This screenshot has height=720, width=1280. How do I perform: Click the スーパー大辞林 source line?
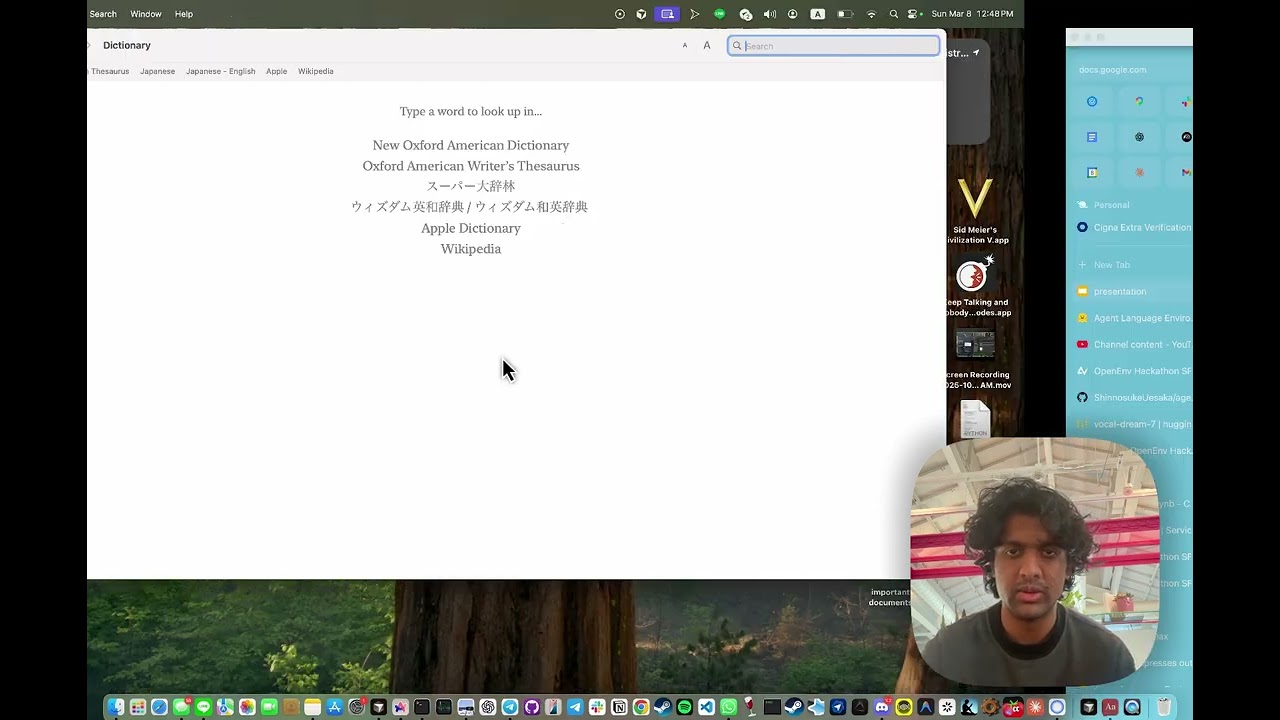click(x=471, y=186)
